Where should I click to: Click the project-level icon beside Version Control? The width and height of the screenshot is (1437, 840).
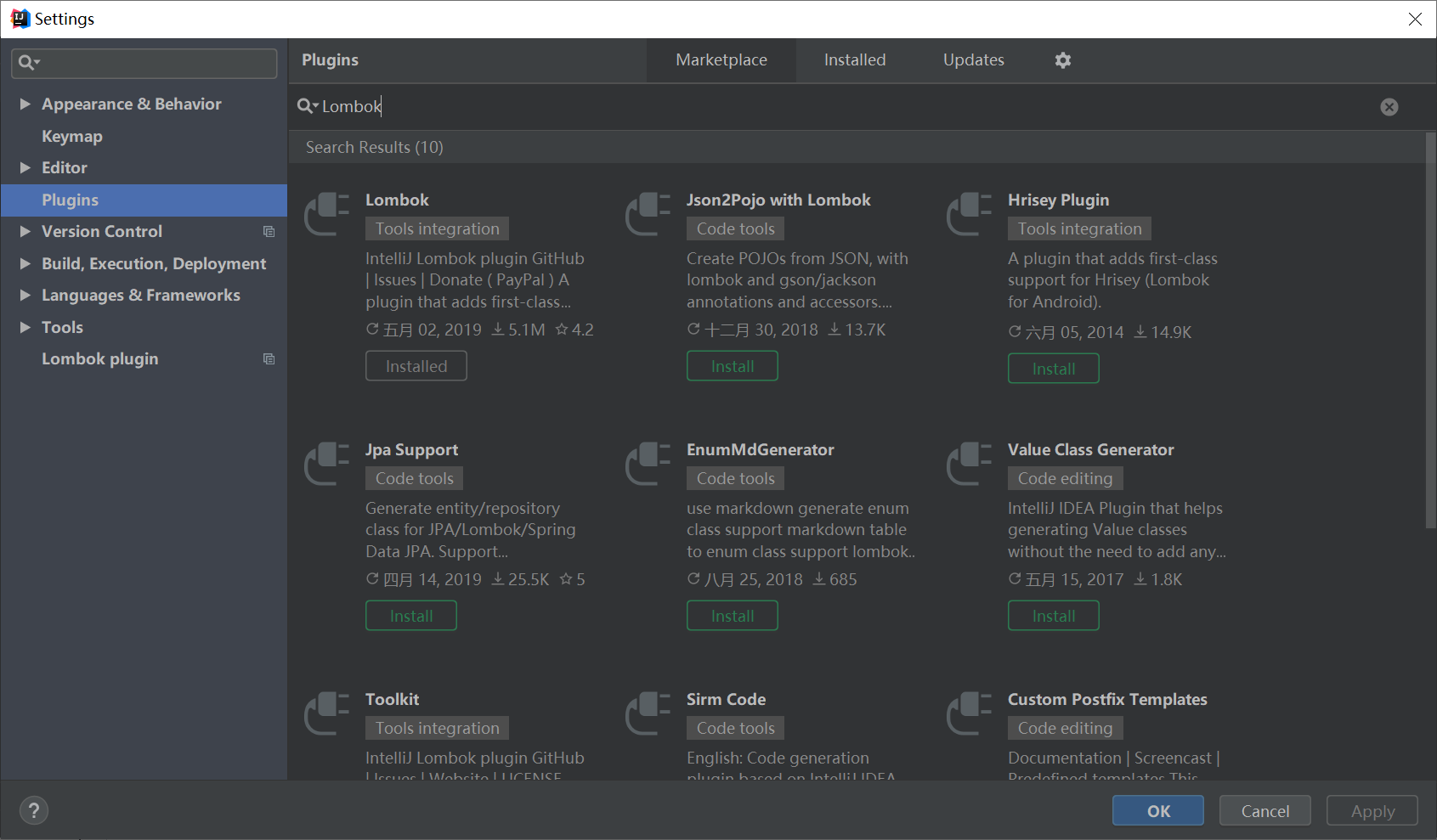tap(269, 232)
